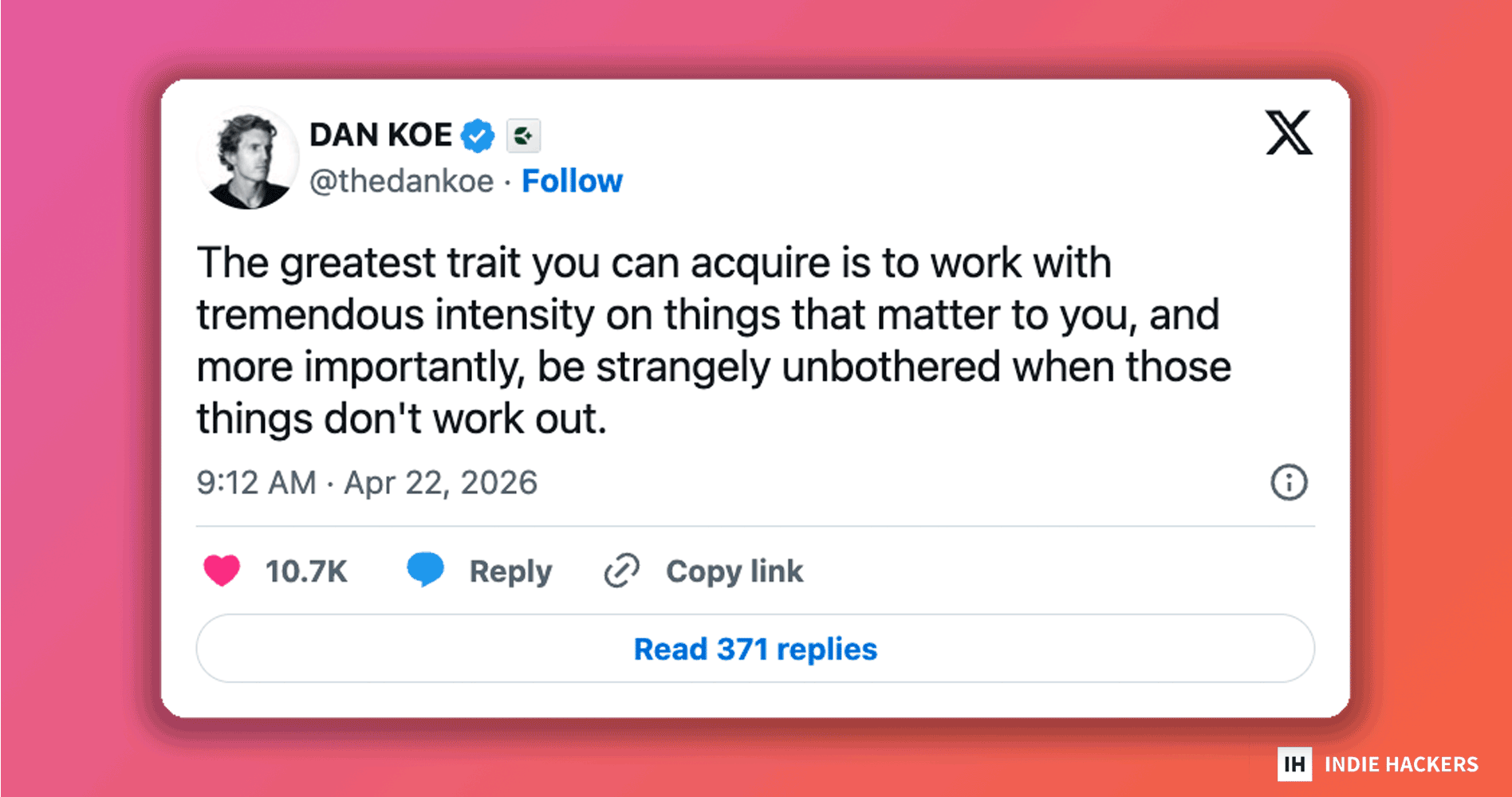Click the green affiliate badge beside Dan Koe
Image resolution: width=1512 pixels, height=797 pixels.
point(523,135)
